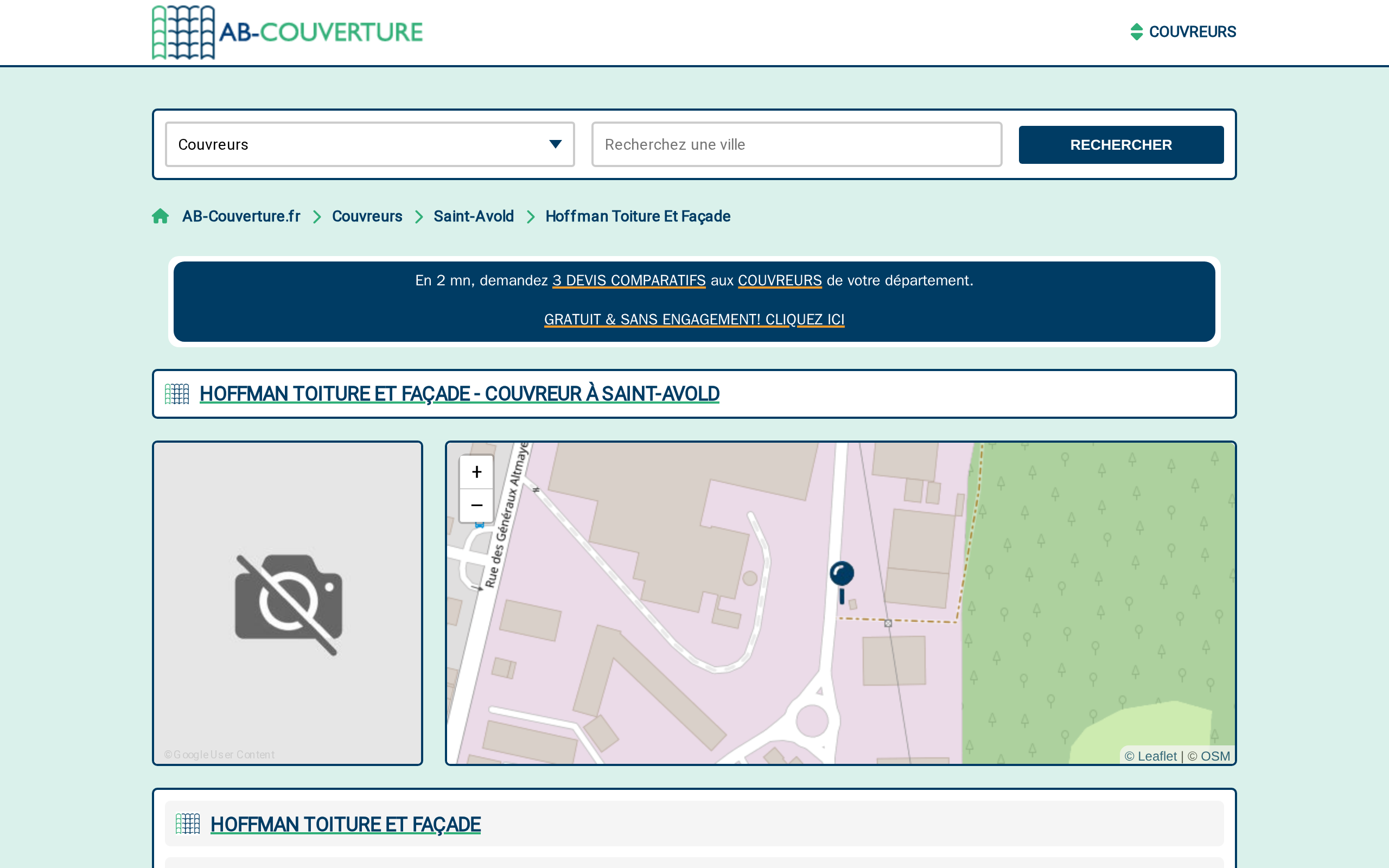This screenshot has height=868, width=1389.
Task: Zoom out on the map
Action: point(476,506)
